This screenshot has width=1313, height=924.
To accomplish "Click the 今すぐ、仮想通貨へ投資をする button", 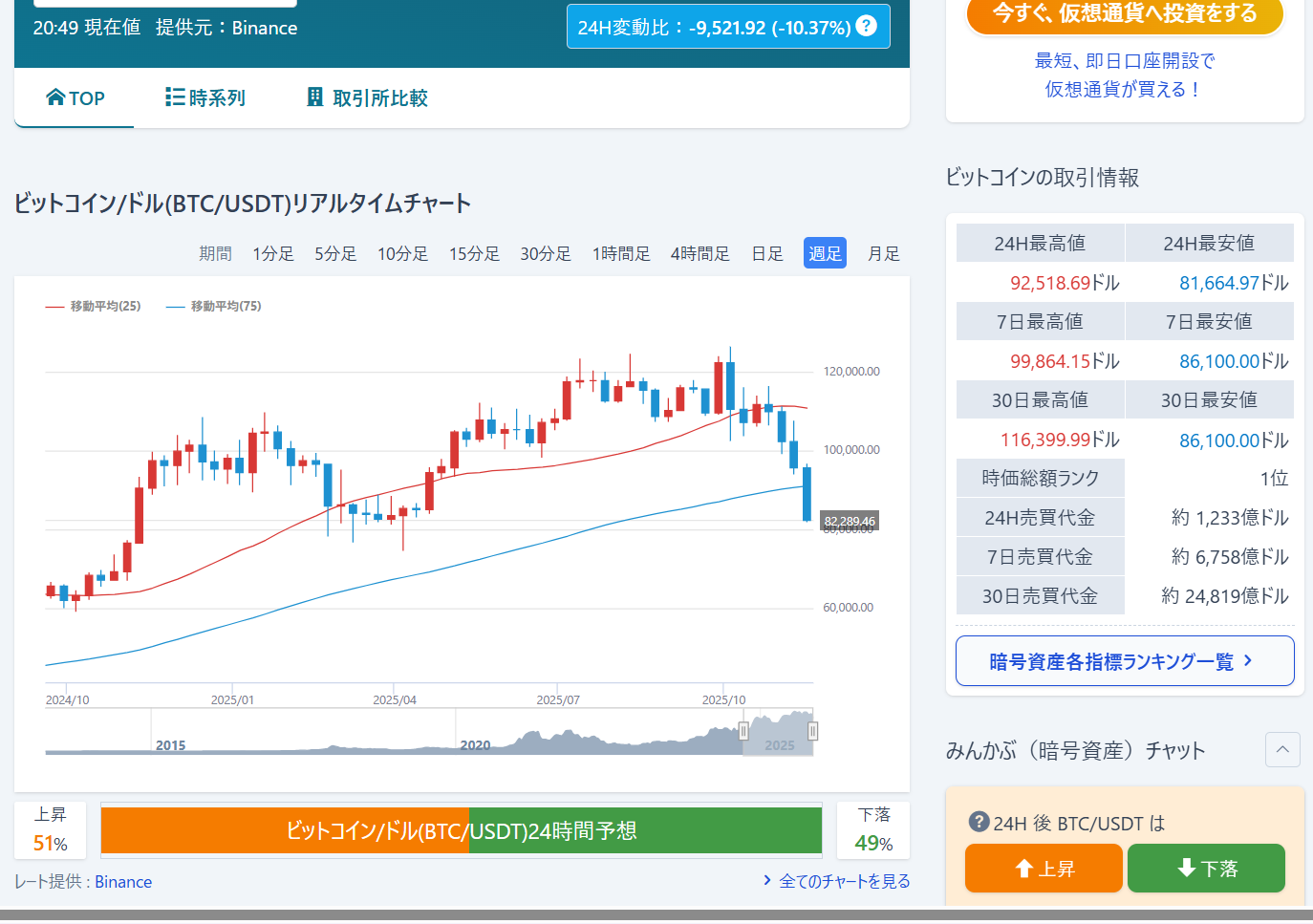I will point(1125,13).
